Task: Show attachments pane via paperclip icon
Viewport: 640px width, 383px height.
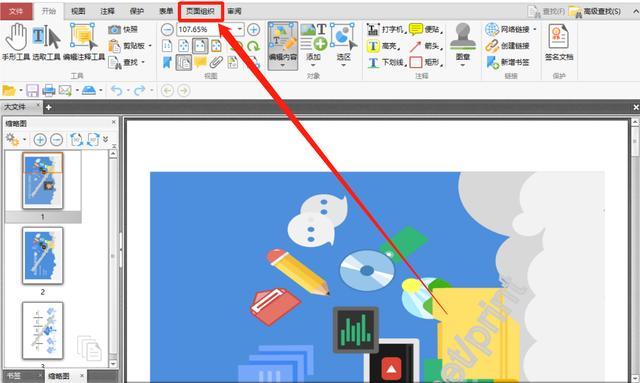Action: (x=216, y=62)
